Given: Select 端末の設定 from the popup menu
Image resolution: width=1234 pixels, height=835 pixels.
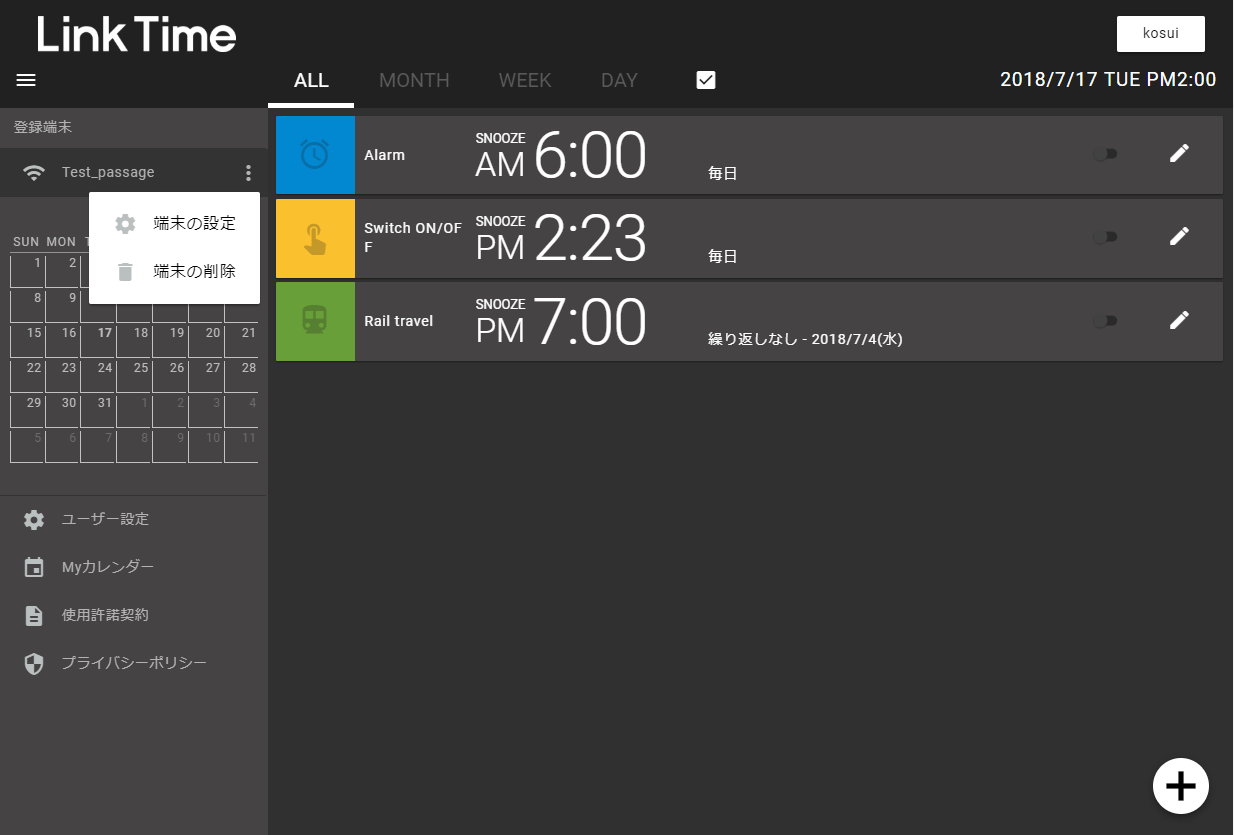Looking at the screenshot, I should pyautogui.click(x=194, y=223).
